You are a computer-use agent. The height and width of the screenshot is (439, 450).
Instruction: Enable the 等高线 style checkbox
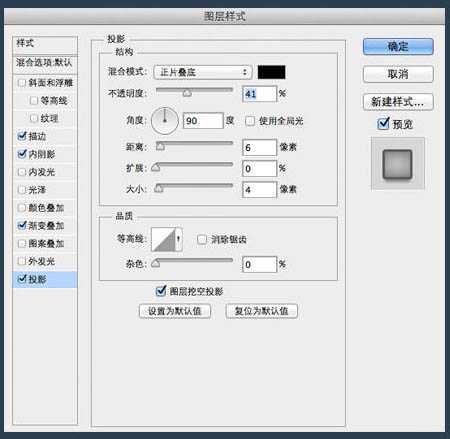coord(34,100)
